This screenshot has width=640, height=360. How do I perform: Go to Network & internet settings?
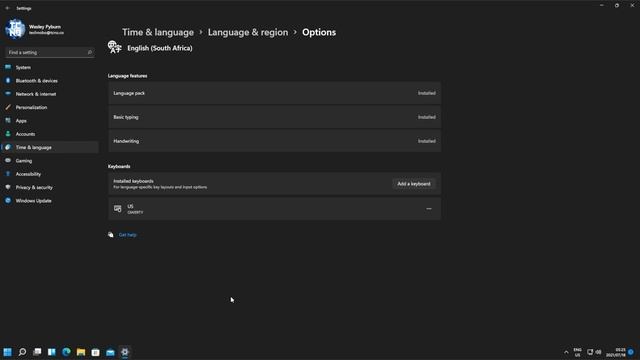coord(50,94)
